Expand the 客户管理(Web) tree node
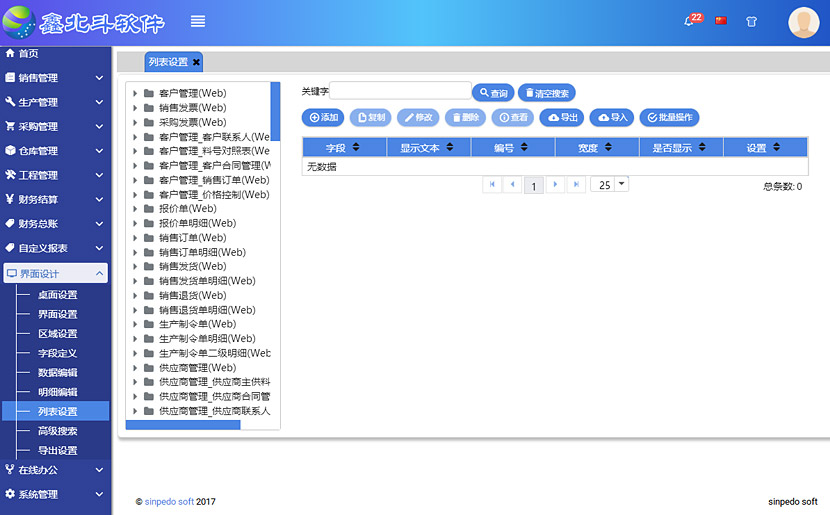This screenshot has height=515, width=830. click(135, 93)
